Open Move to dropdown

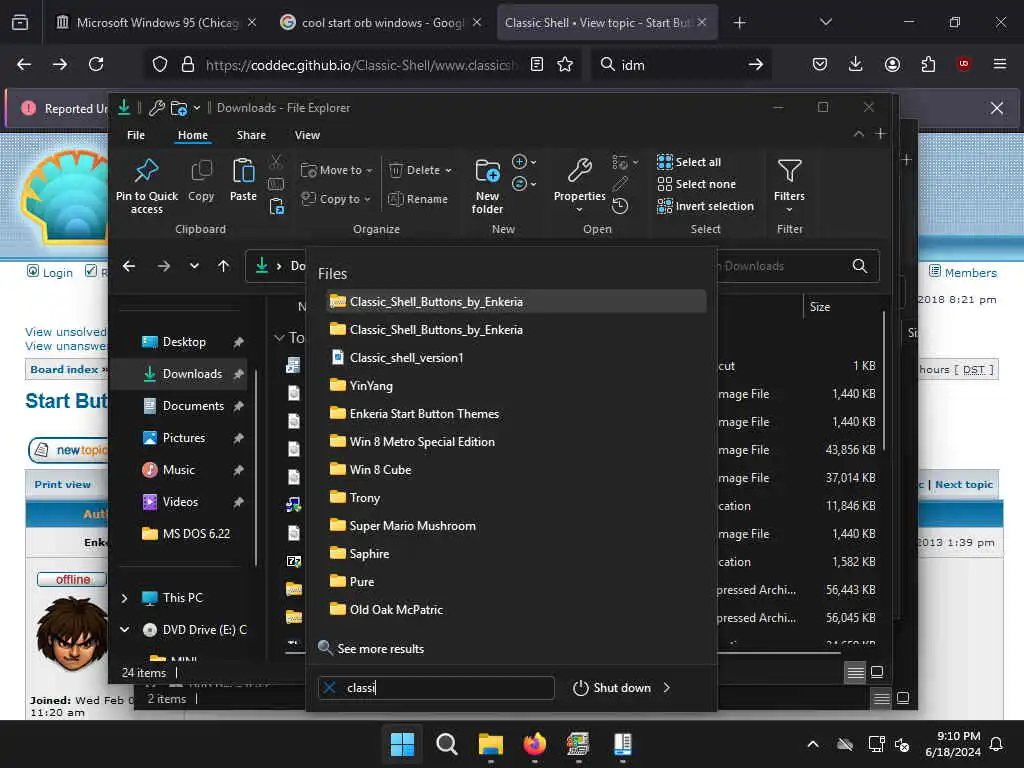[336, 170]
